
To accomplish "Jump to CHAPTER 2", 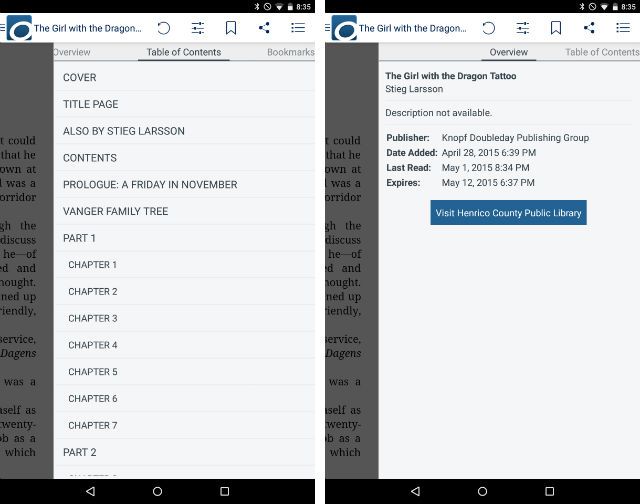I will (184, 292).
